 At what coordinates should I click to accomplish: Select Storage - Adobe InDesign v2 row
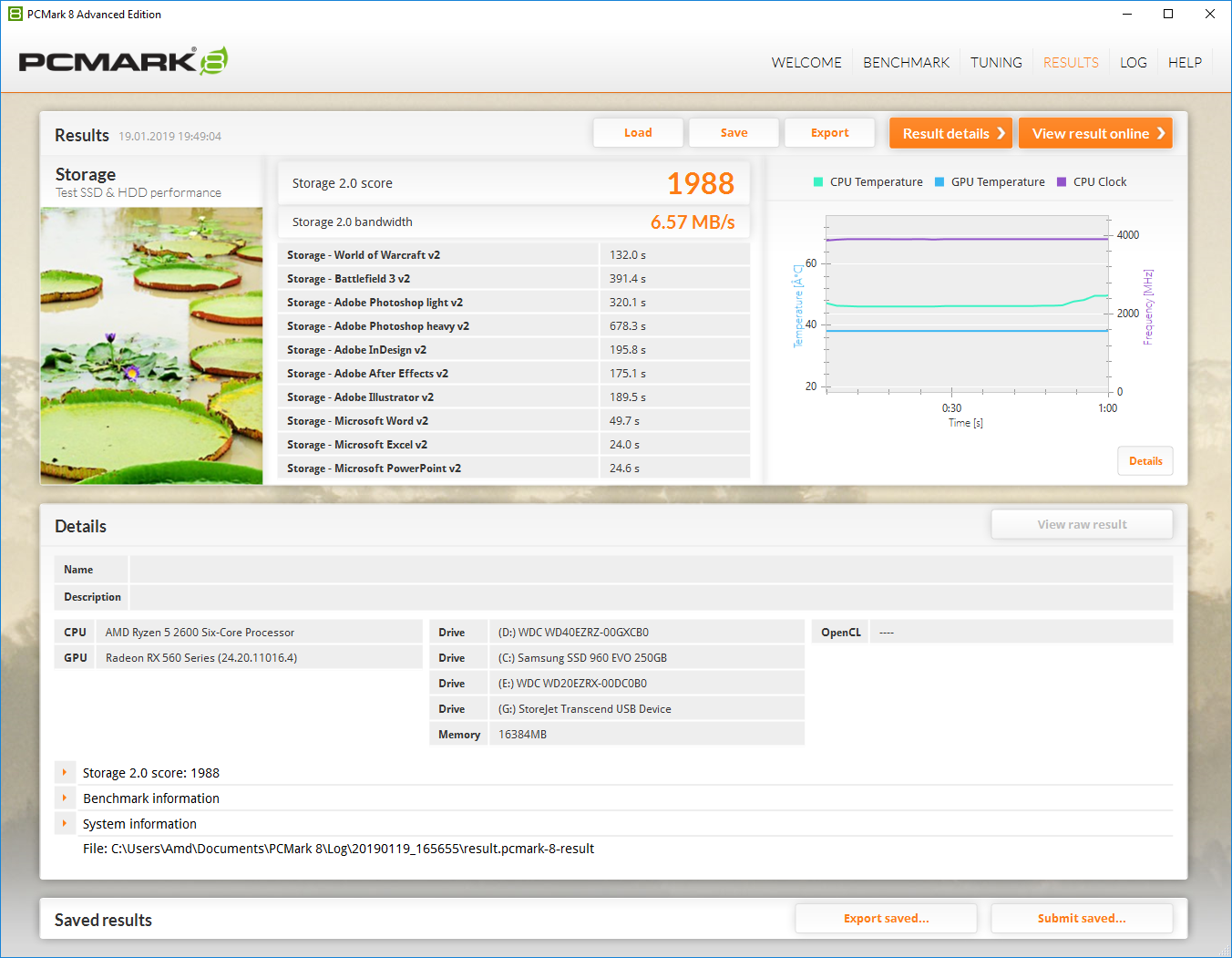(x=514, y=350)
